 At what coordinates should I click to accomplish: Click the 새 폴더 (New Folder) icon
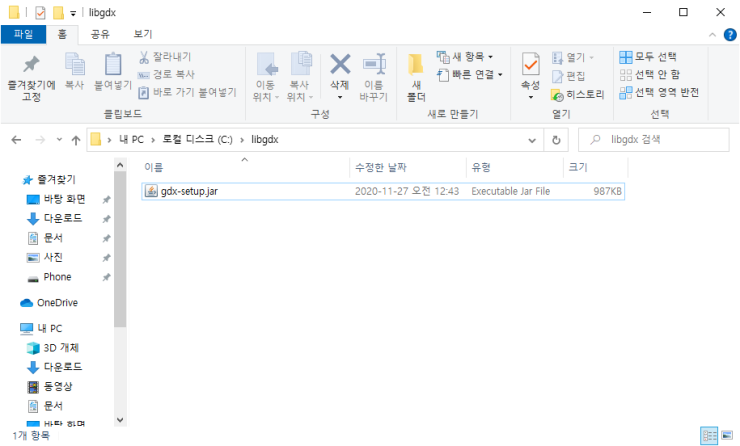416,75
